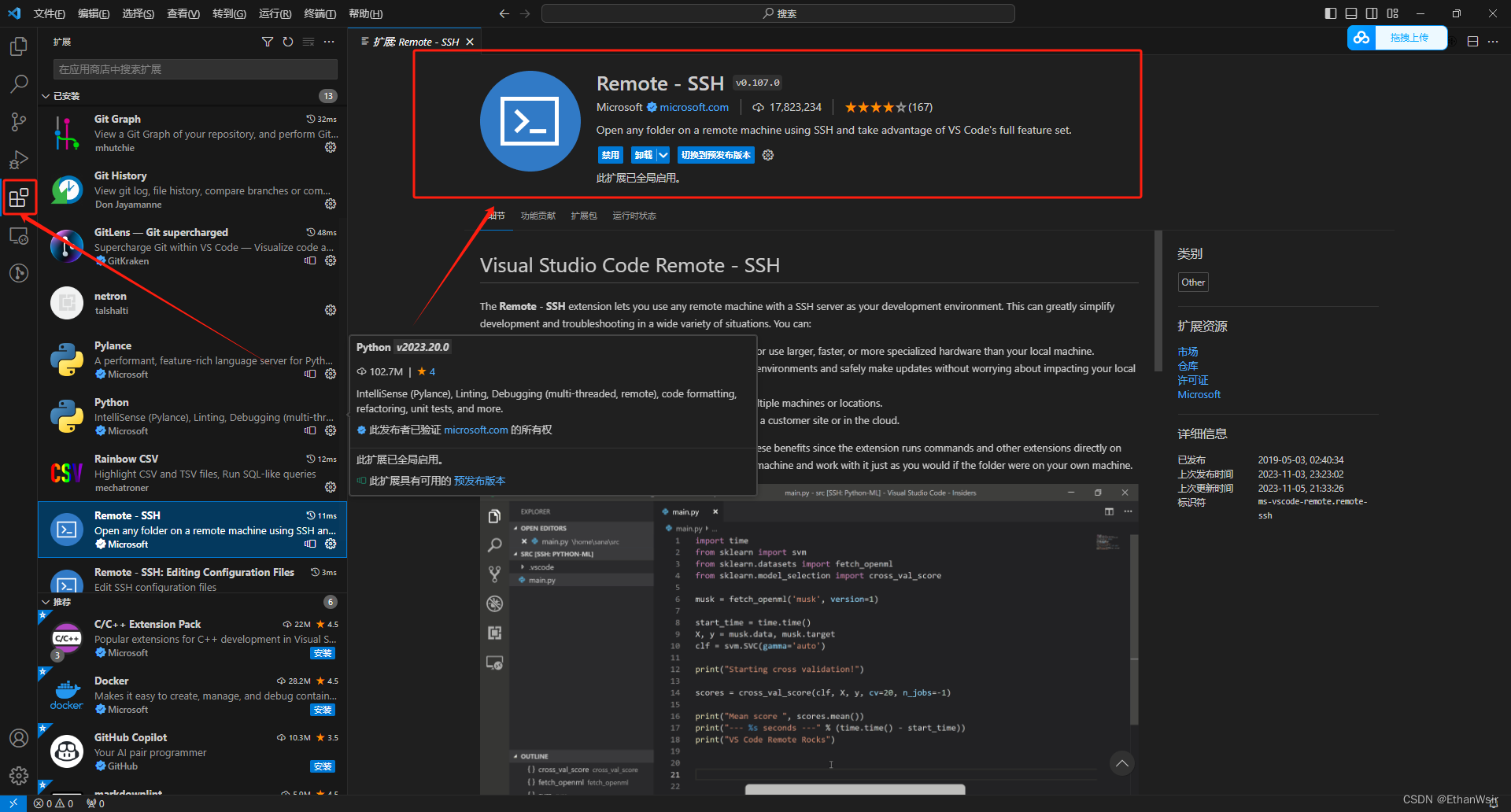Click the ports forwarded status bar item
Screen dimensions: 1511x812
[95, 803]
